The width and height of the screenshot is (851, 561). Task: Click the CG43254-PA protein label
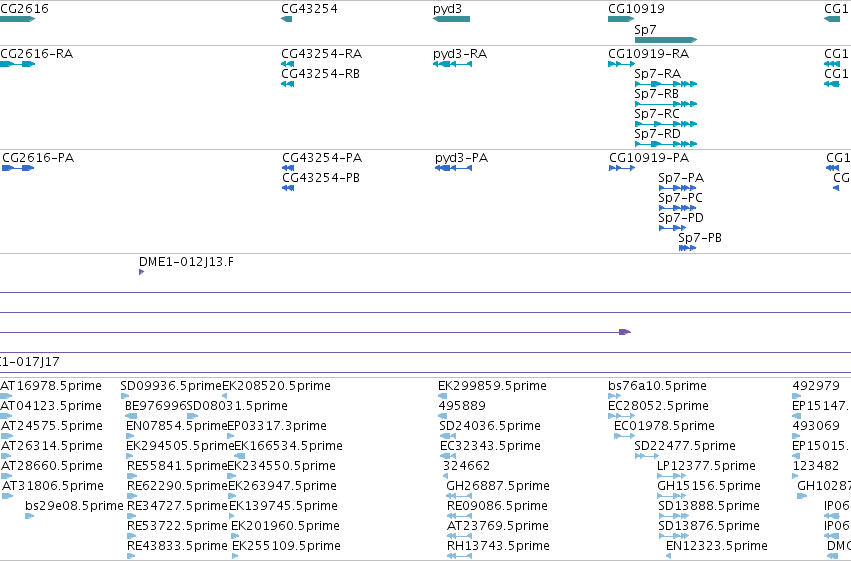tap(322, 158)
